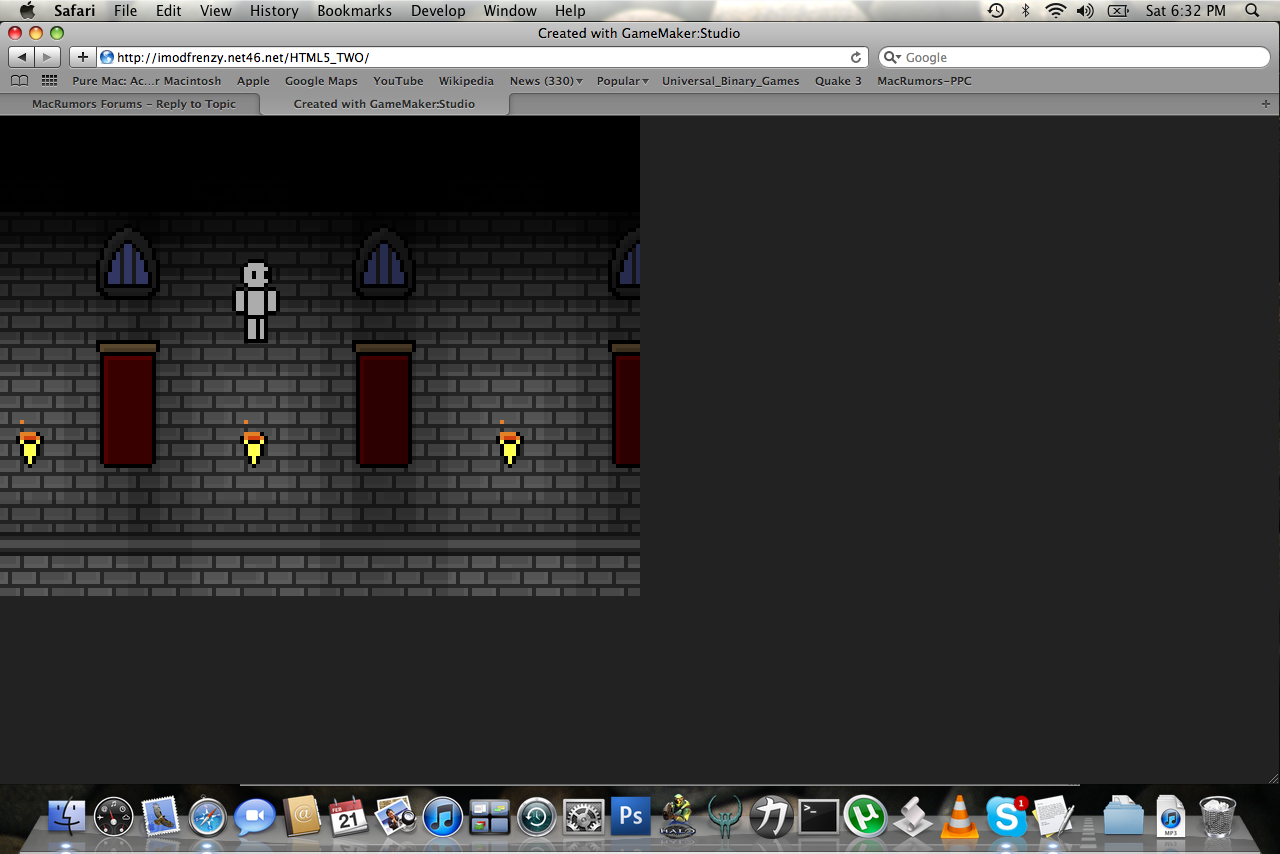1280x854 pixels.
Task: Open the Help menu
Action: (570, 11)
